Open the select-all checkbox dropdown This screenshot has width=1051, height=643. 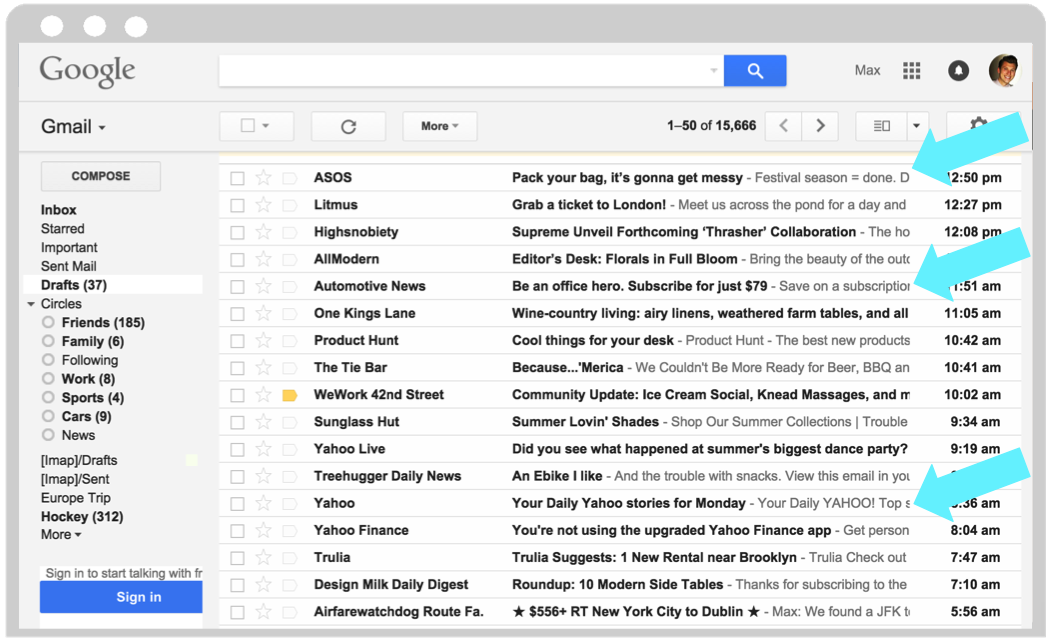coord(265,125)
